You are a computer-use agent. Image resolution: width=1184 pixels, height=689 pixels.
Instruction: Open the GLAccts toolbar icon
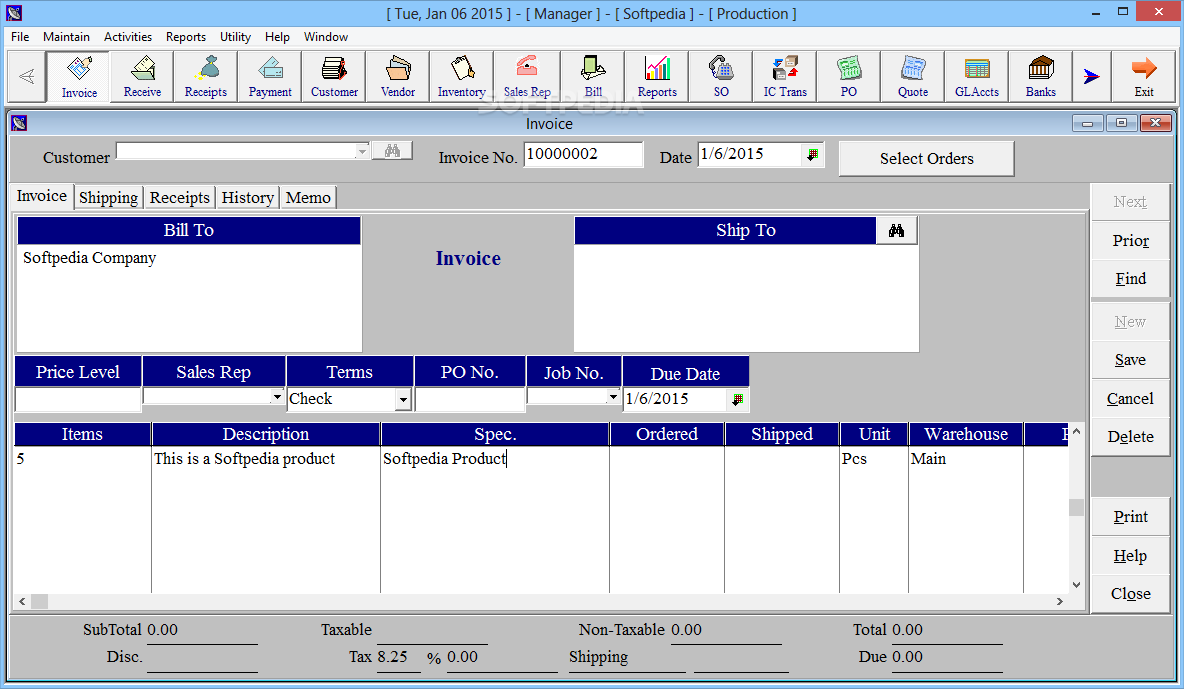pos(976,76)
